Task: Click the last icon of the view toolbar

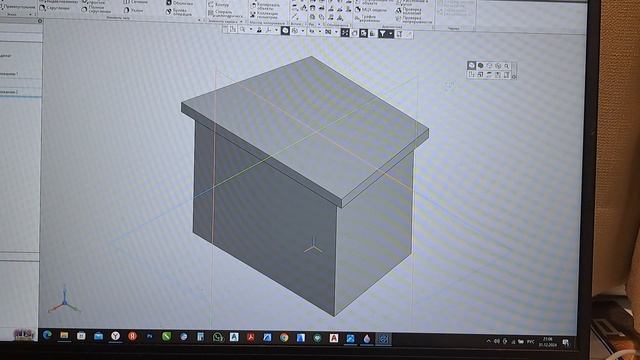Action: point(409,35)
